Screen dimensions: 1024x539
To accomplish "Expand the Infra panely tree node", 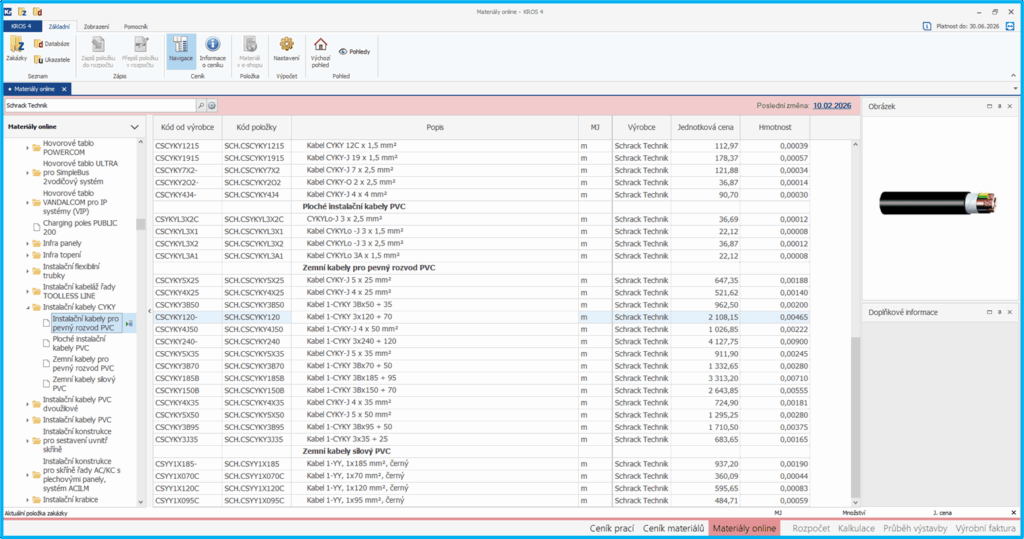I will [28, 242].
